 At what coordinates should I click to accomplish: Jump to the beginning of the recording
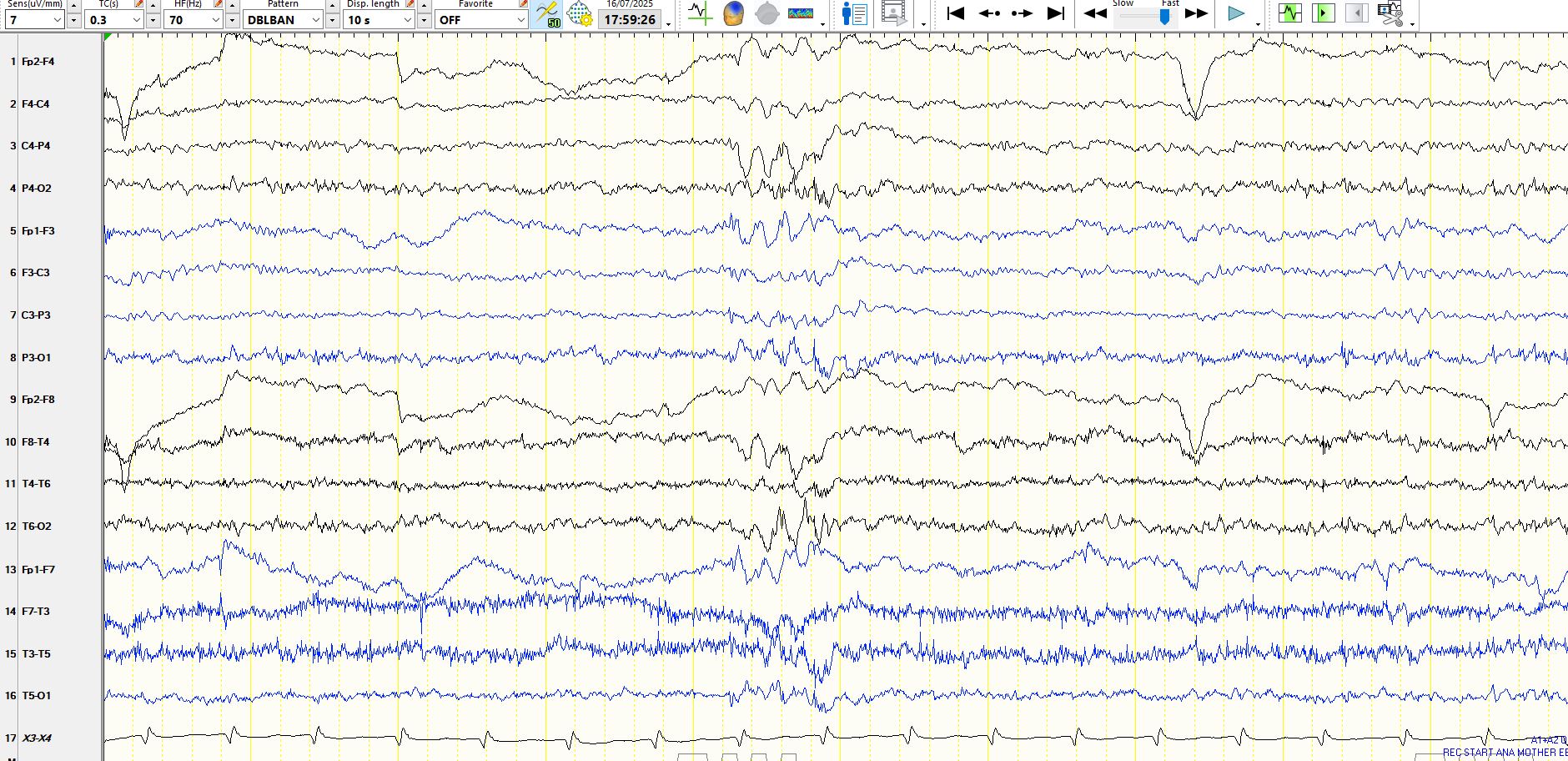coord(956,13)
